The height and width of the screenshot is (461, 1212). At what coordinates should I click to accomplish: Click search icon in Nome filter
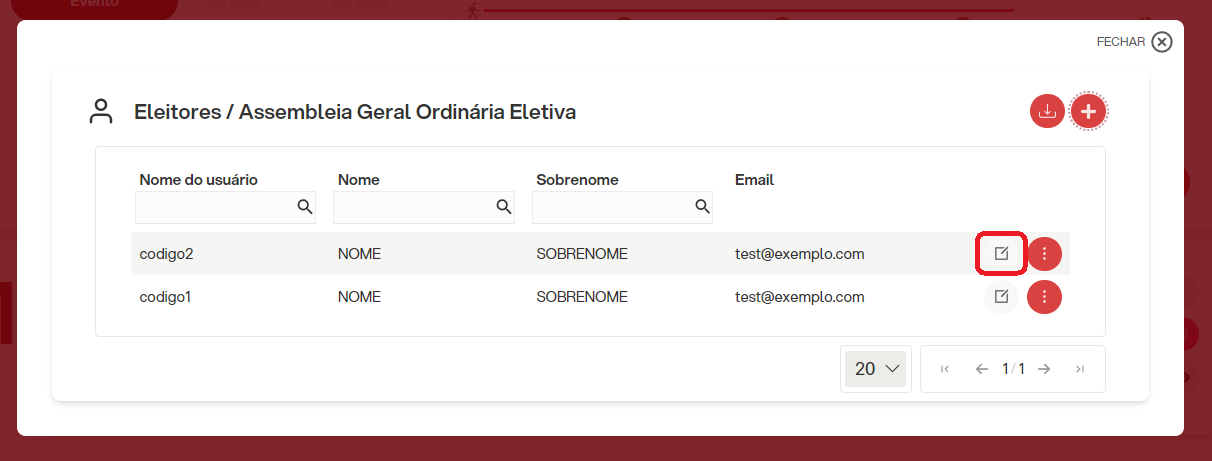(x=503, y=207)
